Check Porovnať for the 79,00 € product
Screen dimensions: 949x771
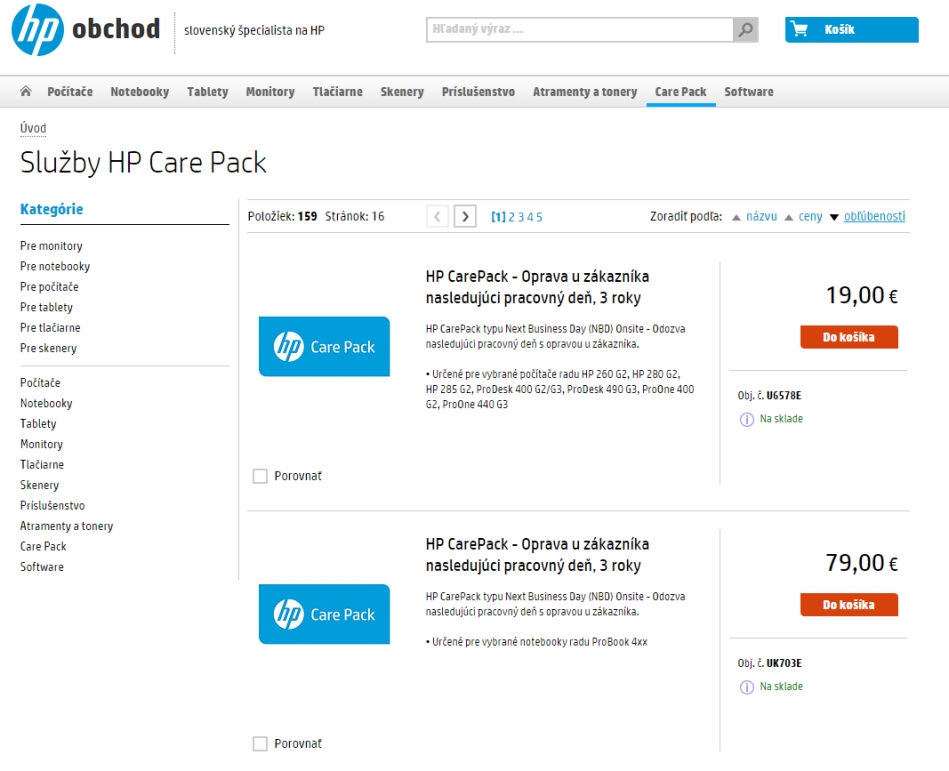[260, 744]
